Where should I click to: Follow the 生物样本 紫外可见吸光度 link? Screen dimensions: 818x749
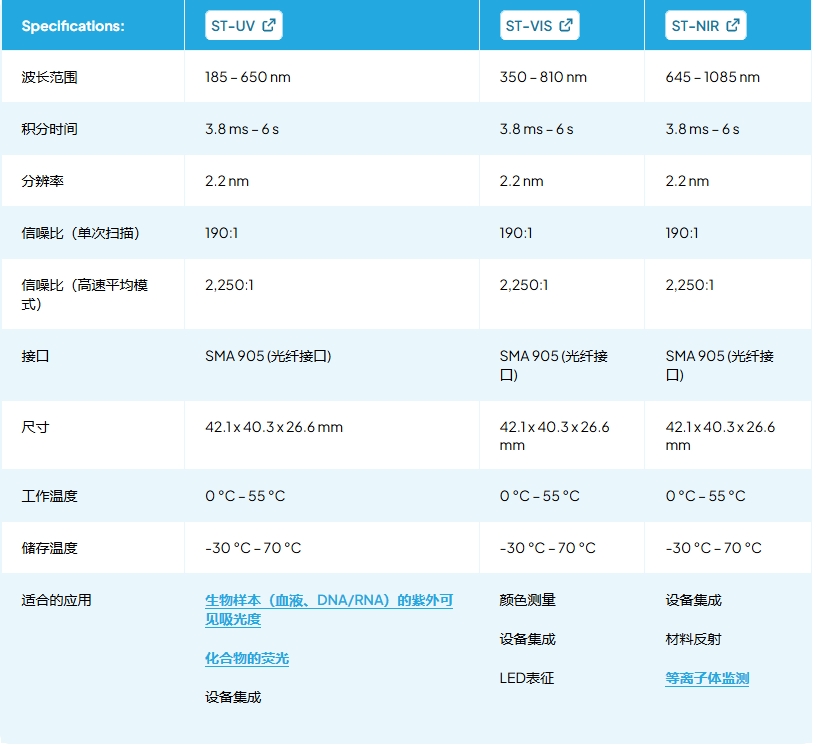coord(328,610)
